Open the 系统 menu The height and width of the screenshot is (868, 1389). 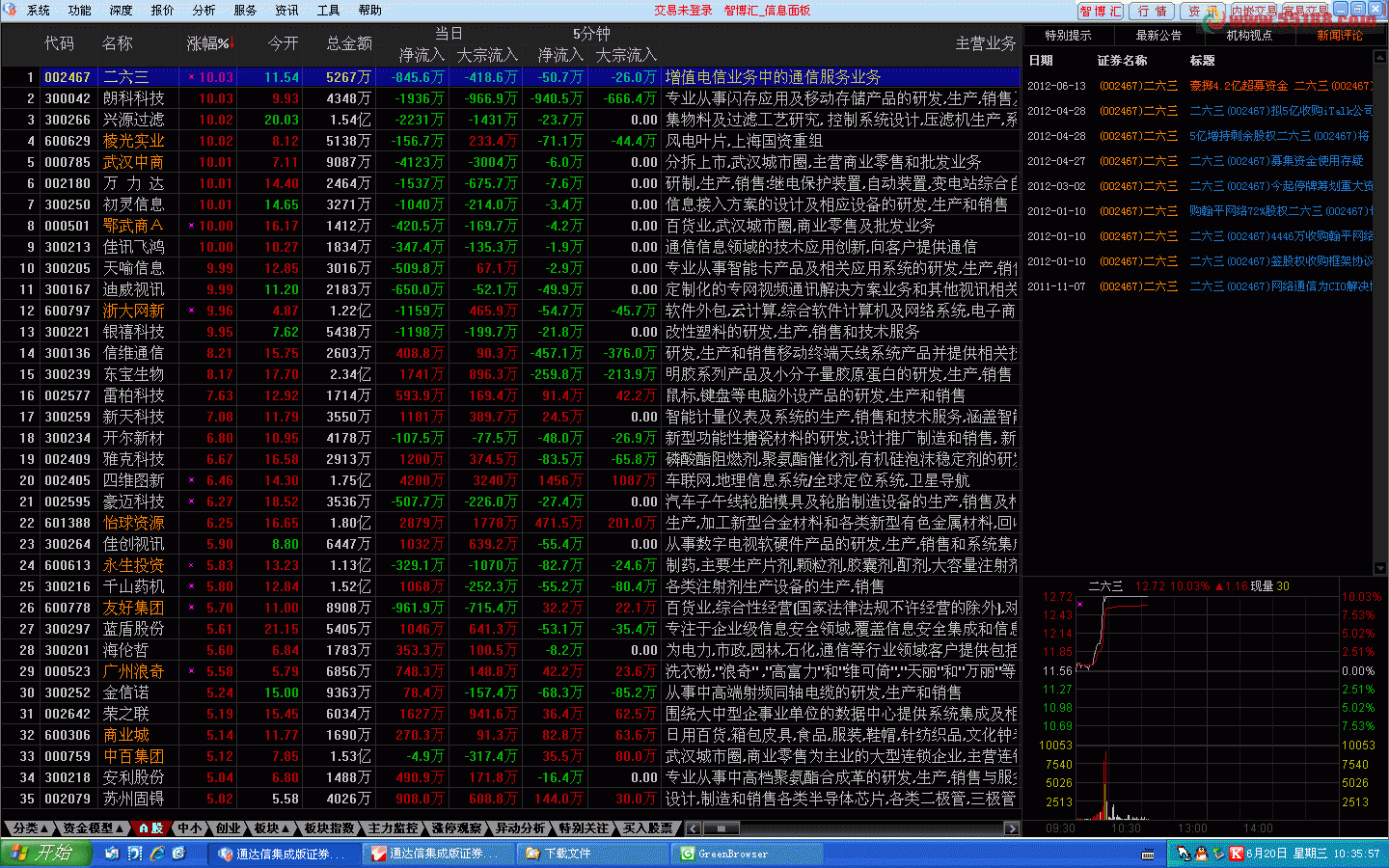click(x=39, y=11)
